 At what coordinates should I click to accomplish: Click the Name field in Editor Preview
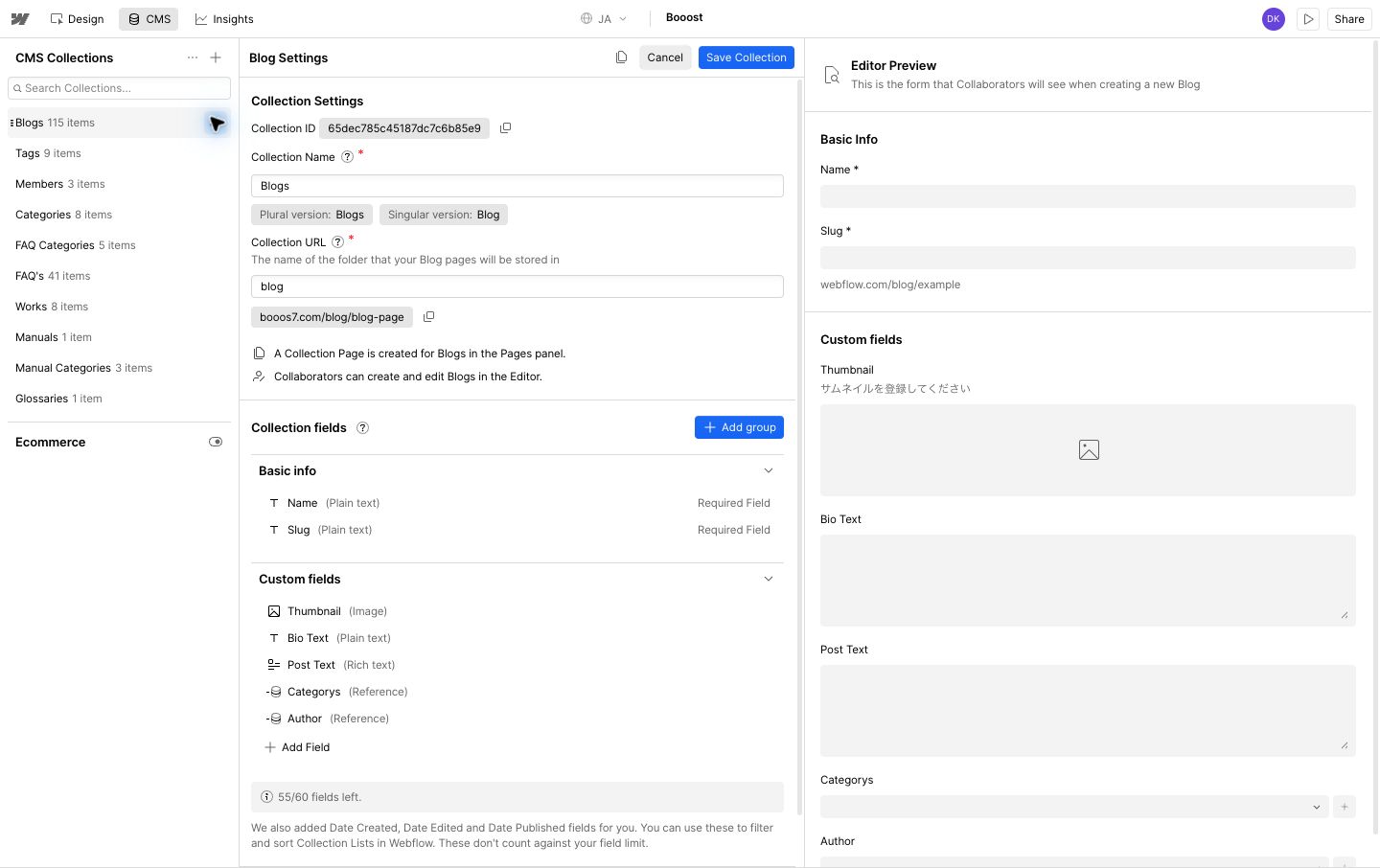(x=1088, y=196)
